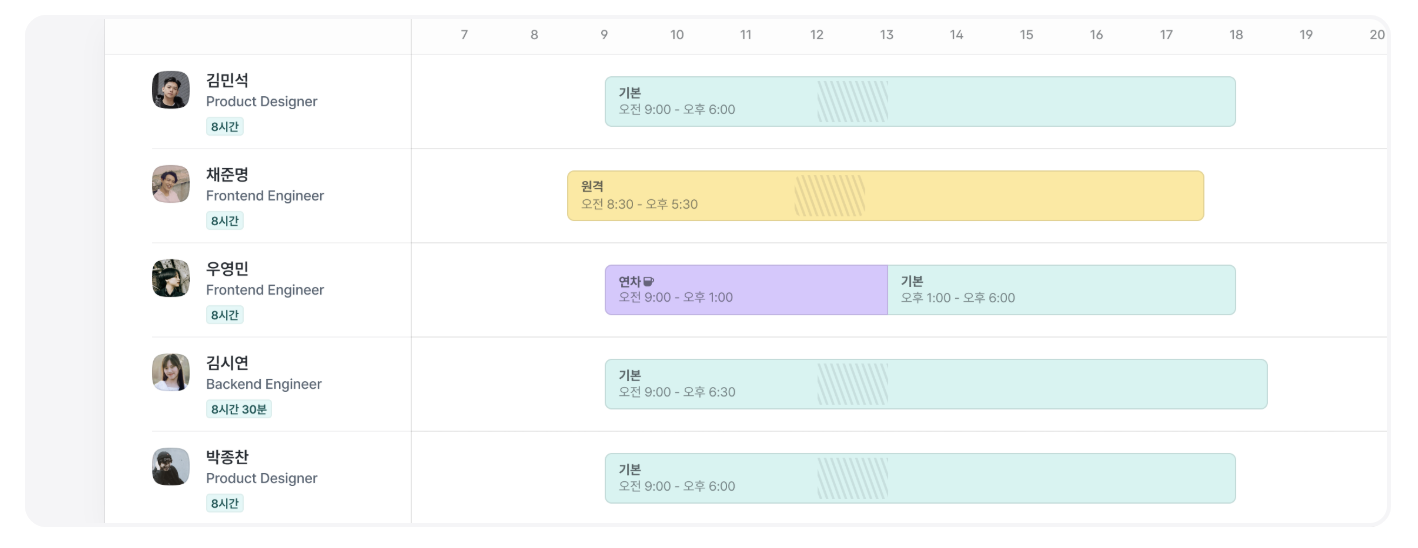
Task: Open 우영민's purple 연차 block
Action: (746, 289)
